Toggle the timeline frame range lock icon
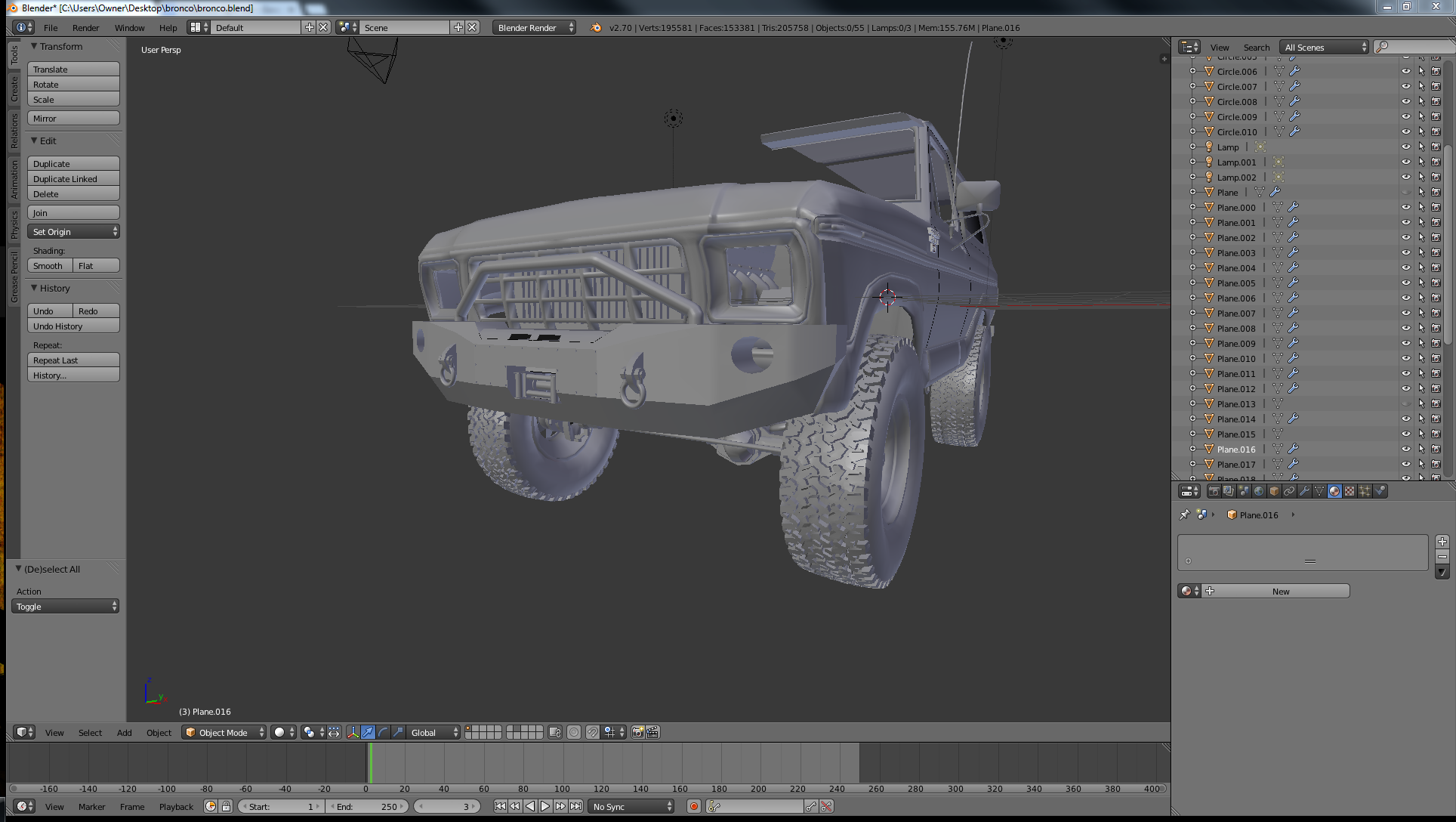 (226, 806)
